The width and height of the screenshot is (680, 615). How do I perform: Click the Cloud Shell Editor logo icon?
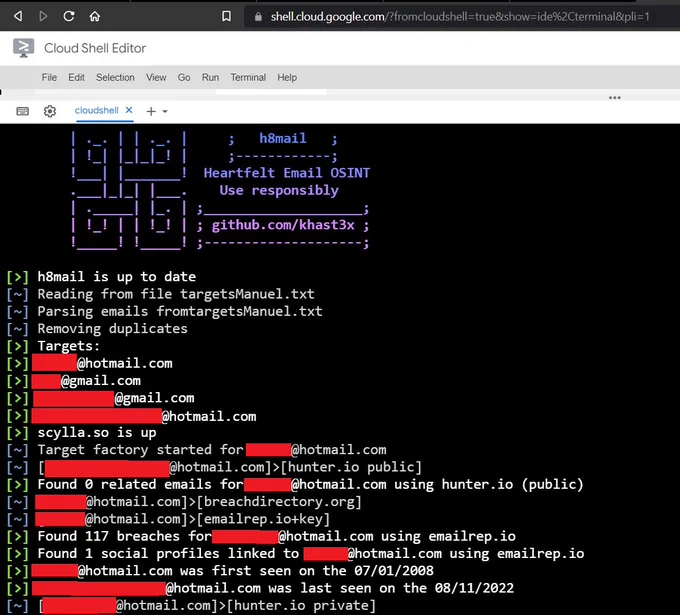[23, 48]
